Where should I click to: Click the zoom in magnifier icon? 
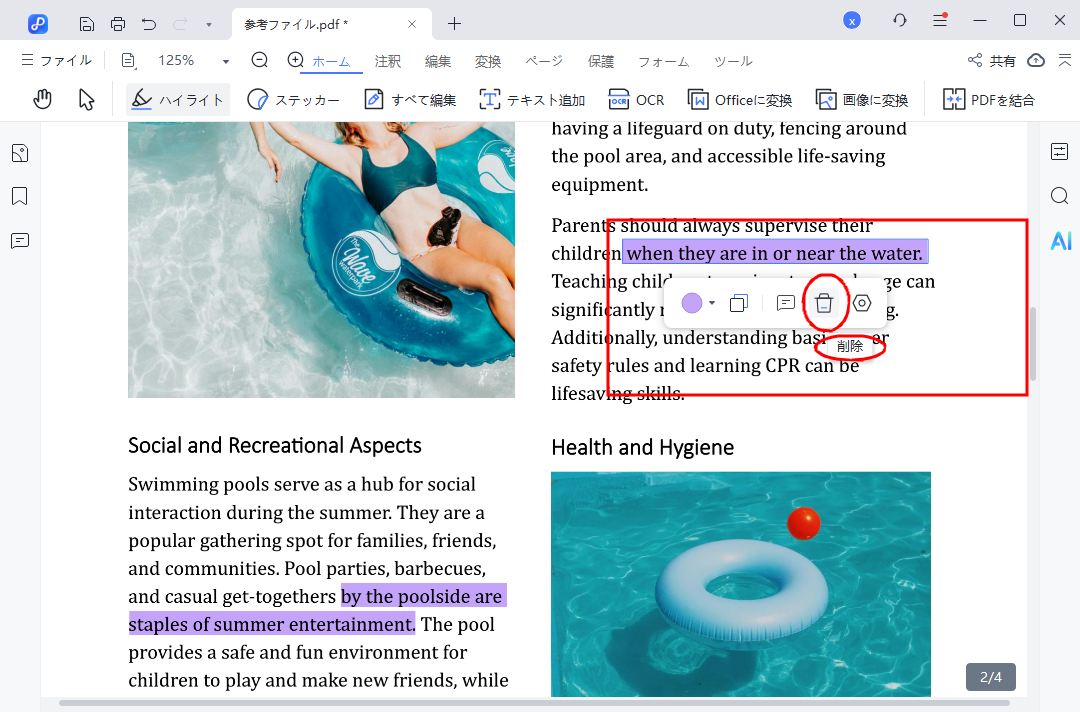[x=295, y=61]
